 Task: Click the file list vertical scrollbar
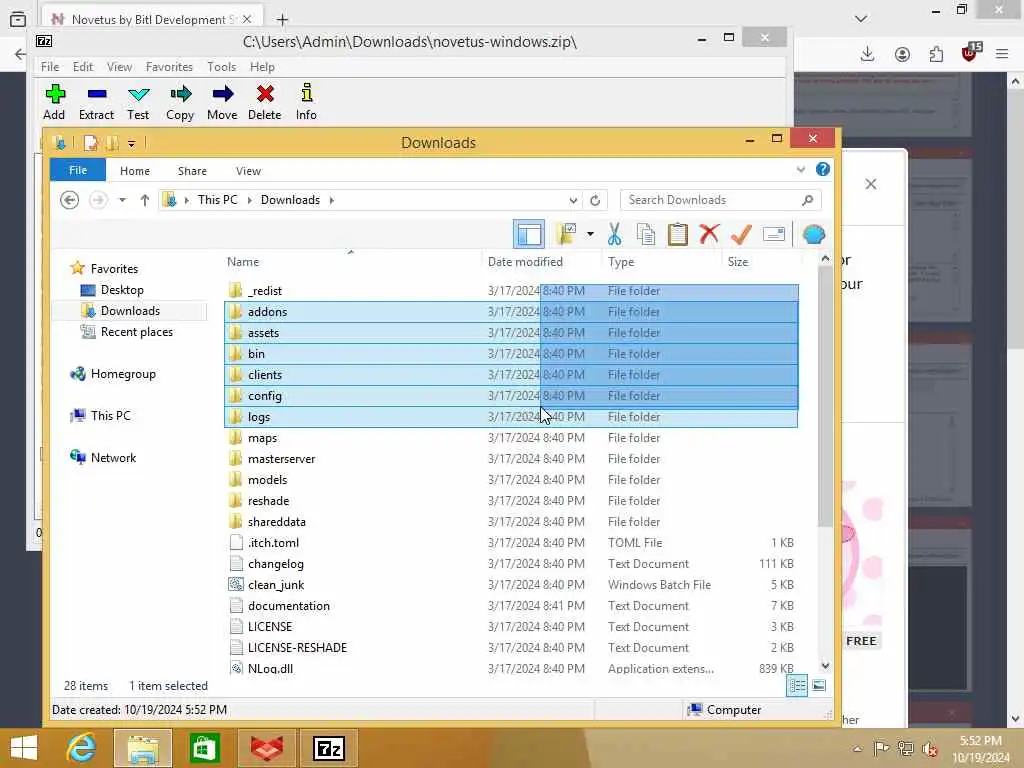[x=825, y=398]
